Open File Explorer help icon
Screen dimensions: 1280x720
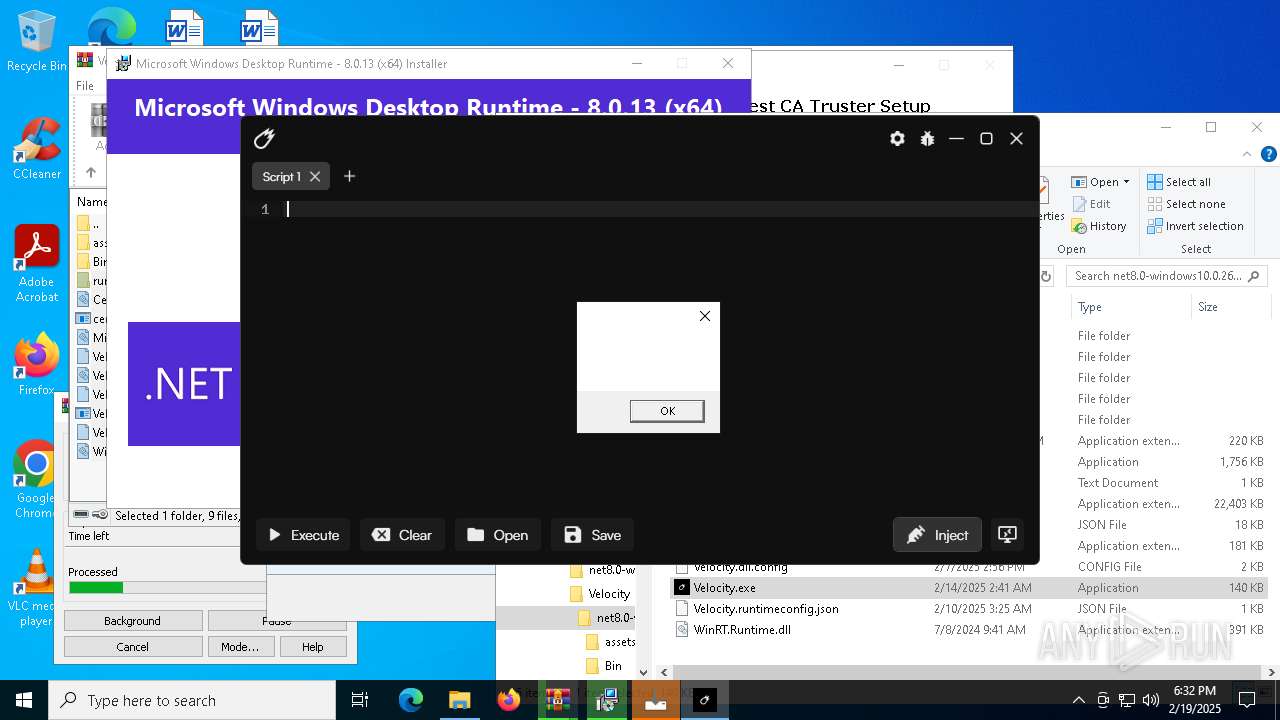pyautogui.click(x=1269, y=154)
